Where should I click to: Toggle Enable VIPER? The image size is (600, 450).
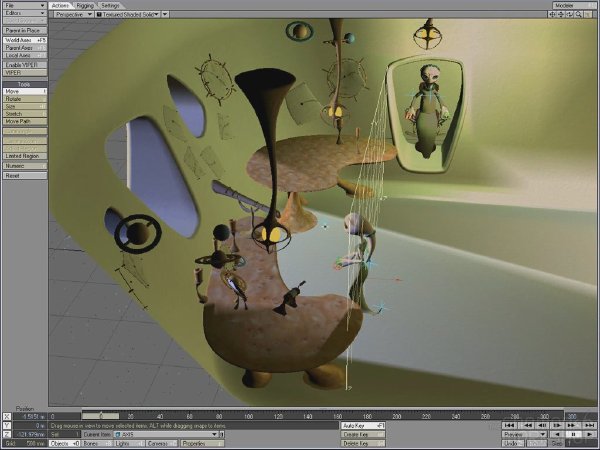25,65
